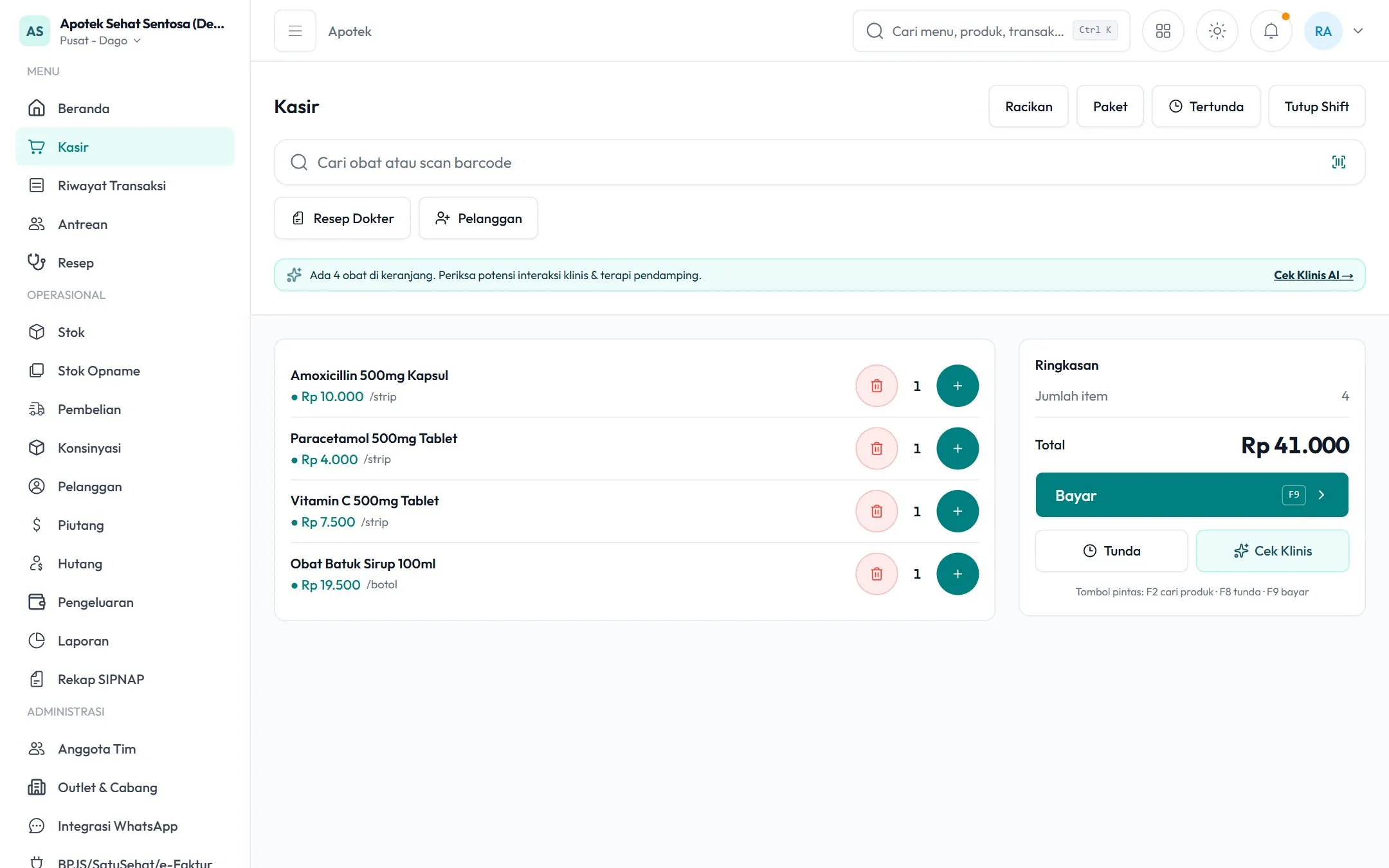Click the Paket button

coord(1110,106)
